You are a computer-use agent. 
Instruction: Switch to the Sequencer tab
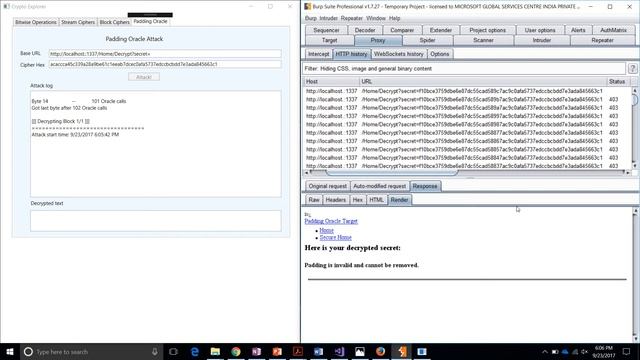tap(326, 30)
